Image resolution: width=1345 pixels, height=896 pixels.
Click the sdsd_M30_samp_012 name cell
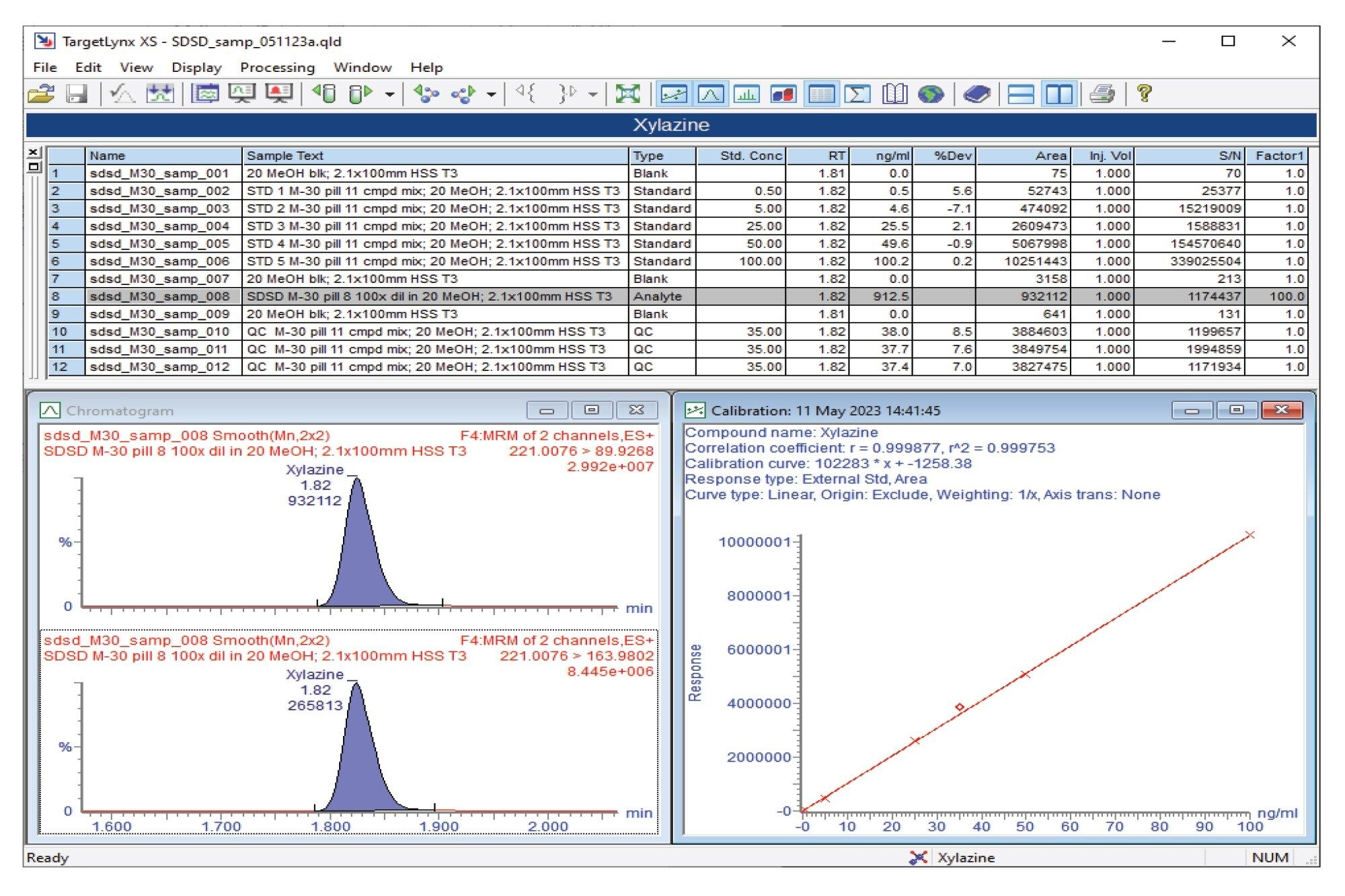(x=163, y=366)
